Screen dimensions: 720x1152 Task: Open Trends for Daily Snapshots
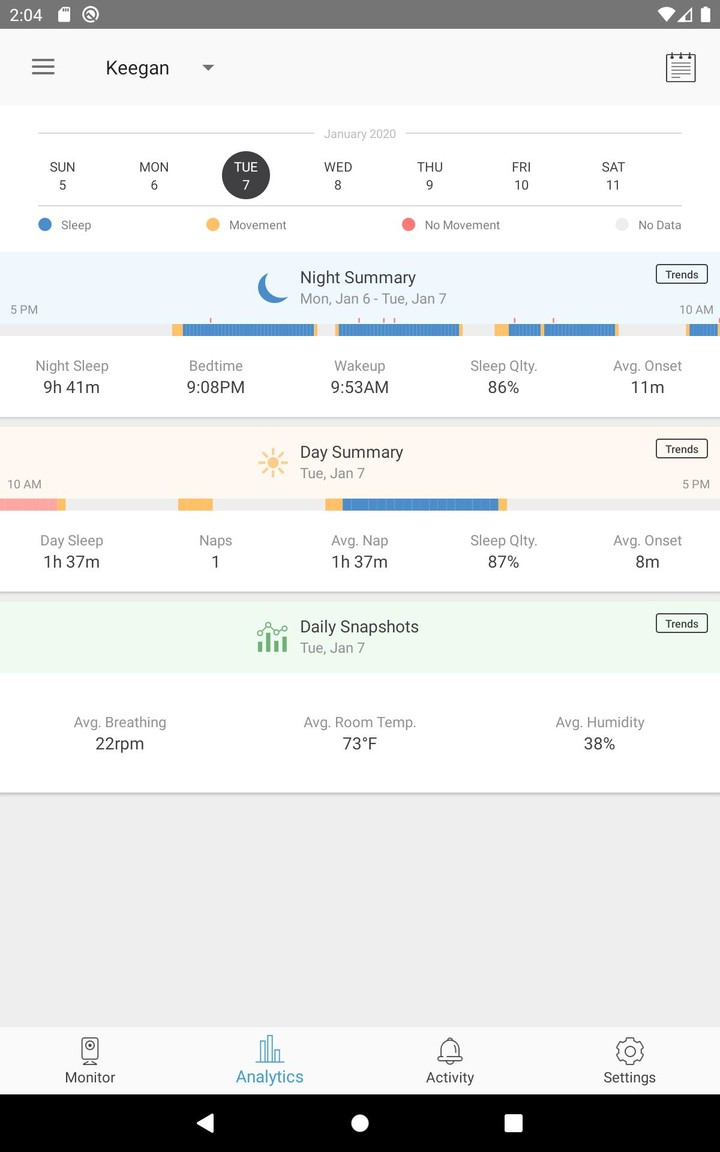coord(681,623)
